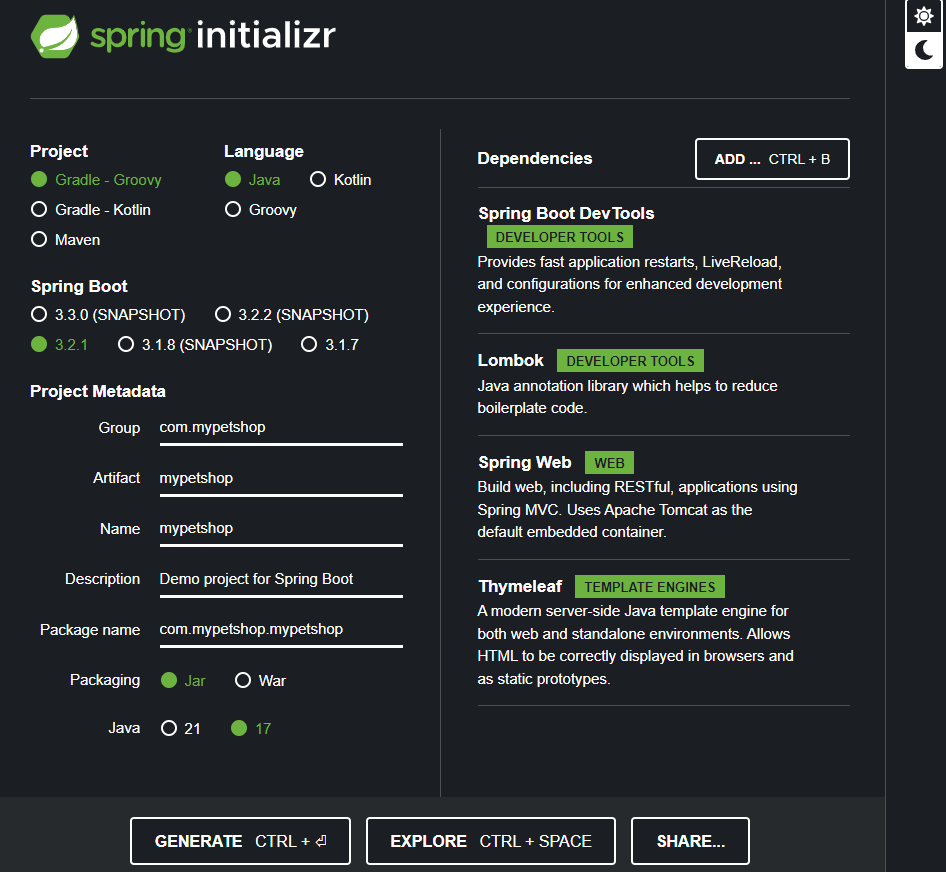This screenshot has height=872, width=946.
Task: Select Spring Boot 3.1.7 version
Action: (x=330, y=345)
